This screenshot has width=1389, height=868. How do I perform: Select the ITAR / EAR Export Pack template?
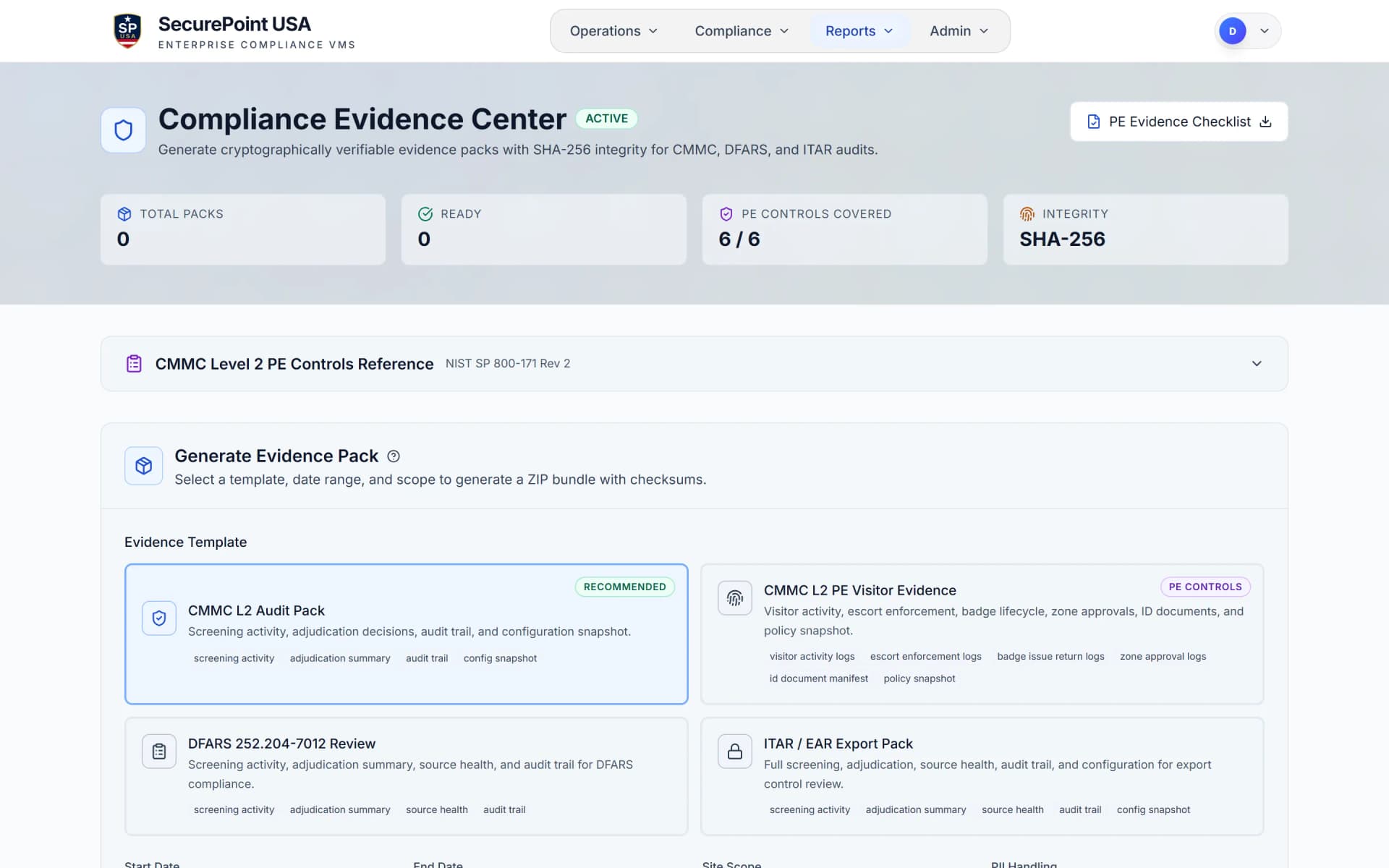pyautogui.click(x=982, y=776)
